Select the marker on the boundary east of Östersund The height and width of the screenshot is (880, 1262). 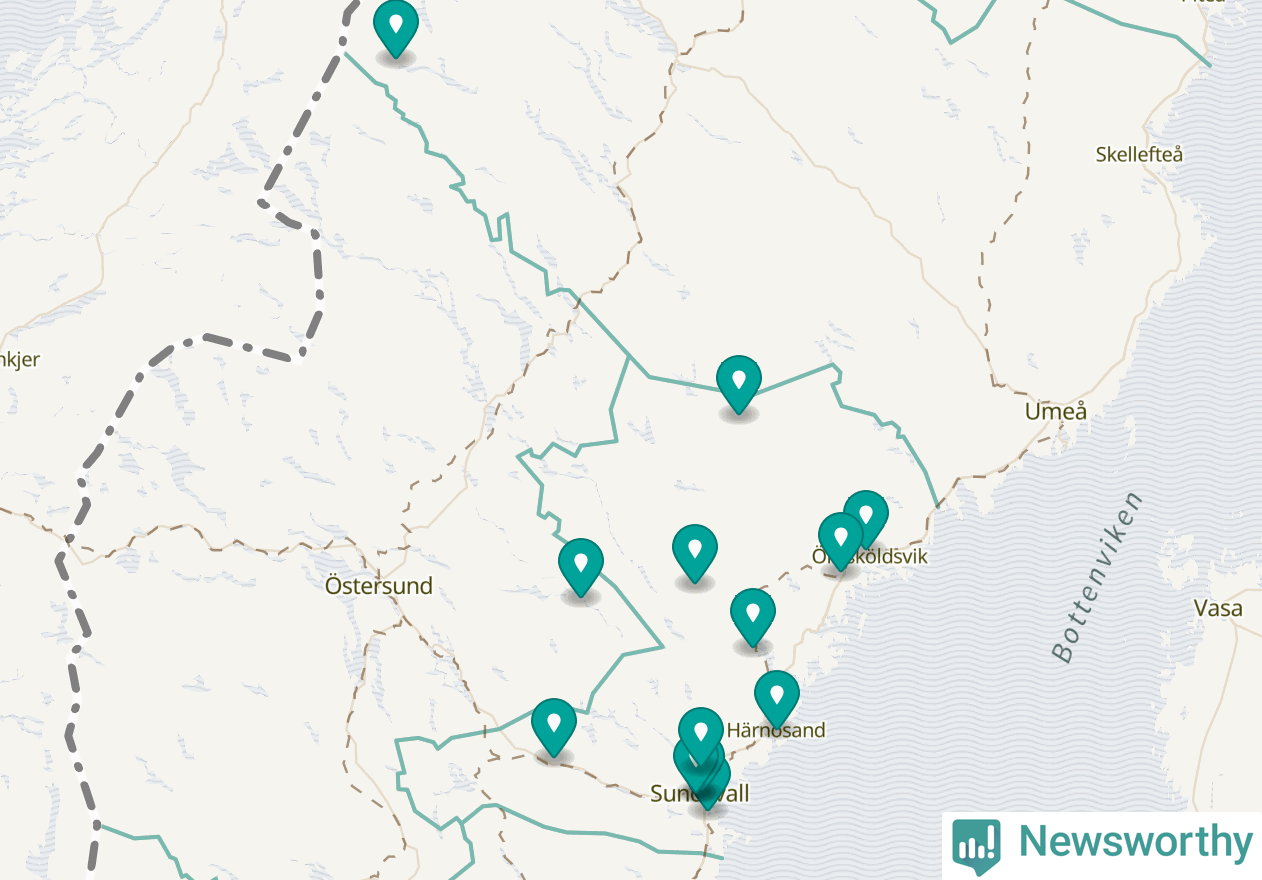pos(580,568)
